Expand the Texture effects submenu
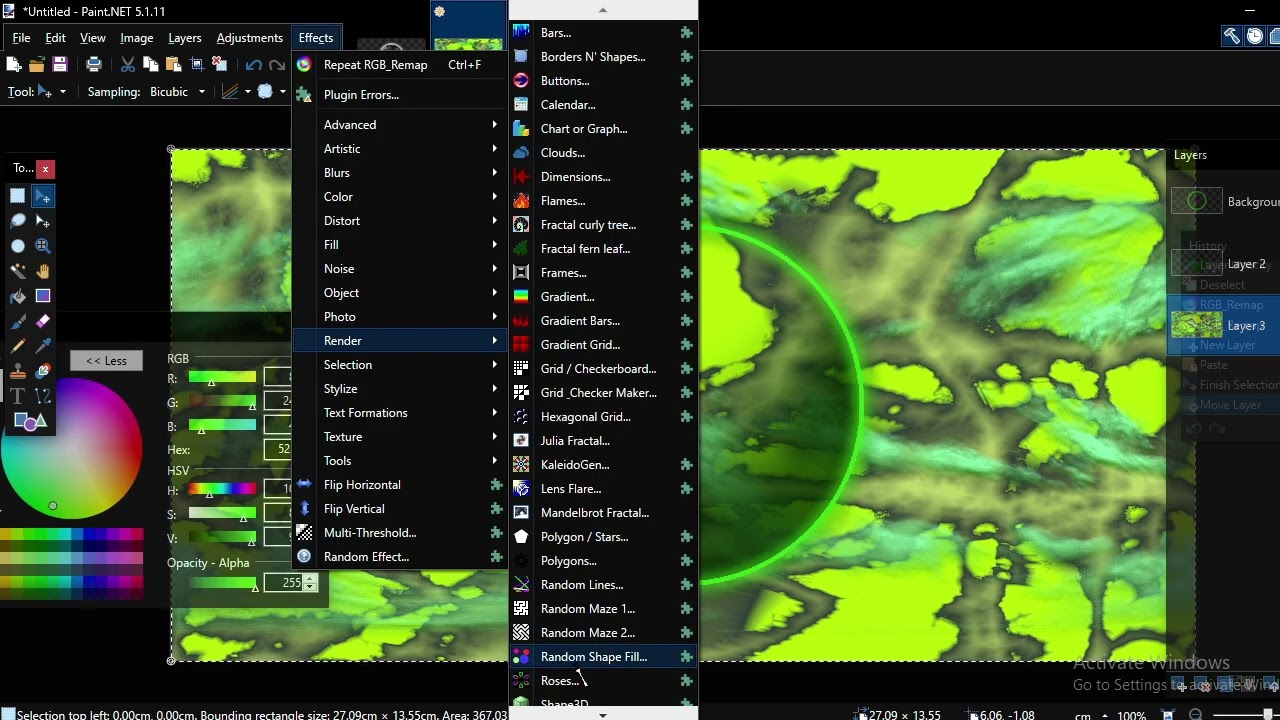The width and height of the screenshot is (1280, 720). pyautogui.click(x=401, y=437)
